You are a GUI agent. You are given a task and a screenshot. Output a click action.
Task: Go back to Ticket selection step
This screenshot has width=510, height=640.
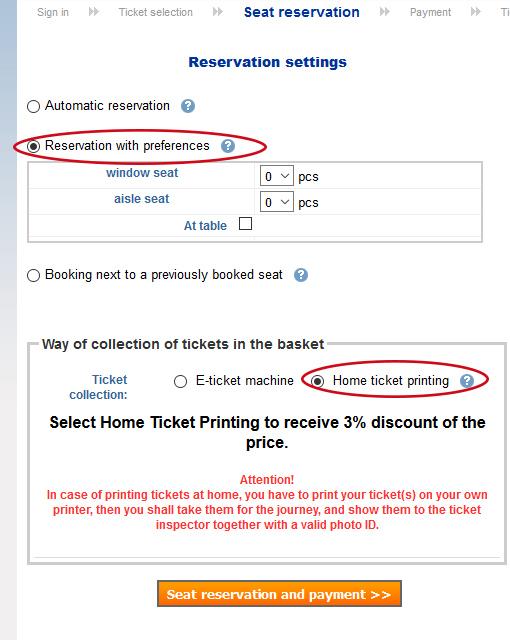[x=156, y=12]
